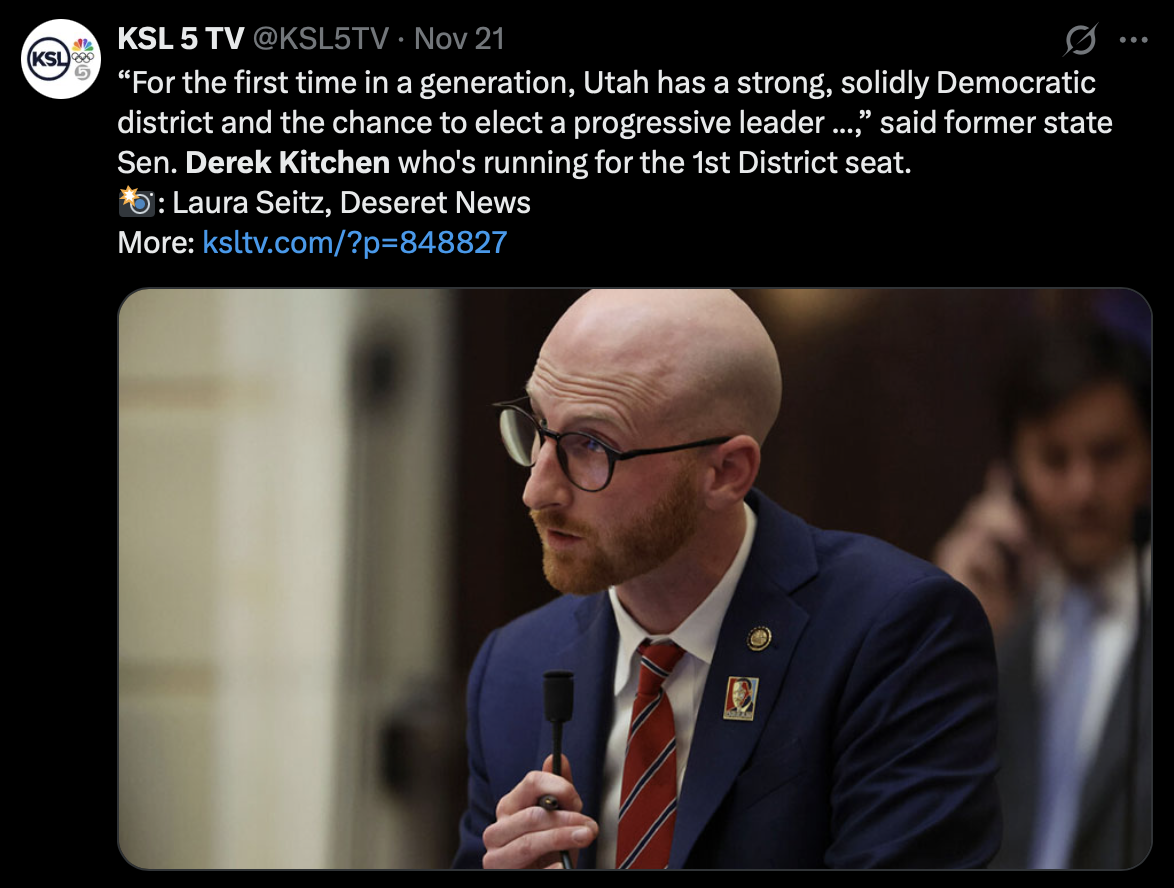Click the "More:" label text

pyautogui.click(x=156, y=243)
